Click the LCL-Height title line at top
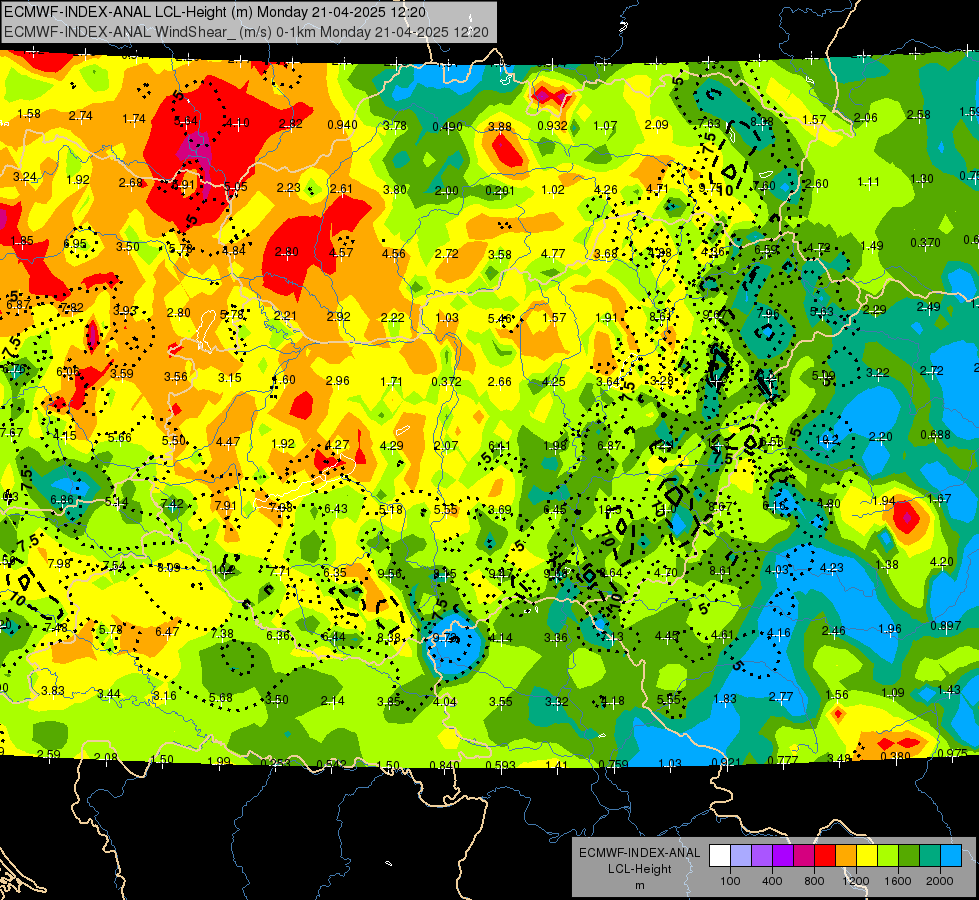 215,12
